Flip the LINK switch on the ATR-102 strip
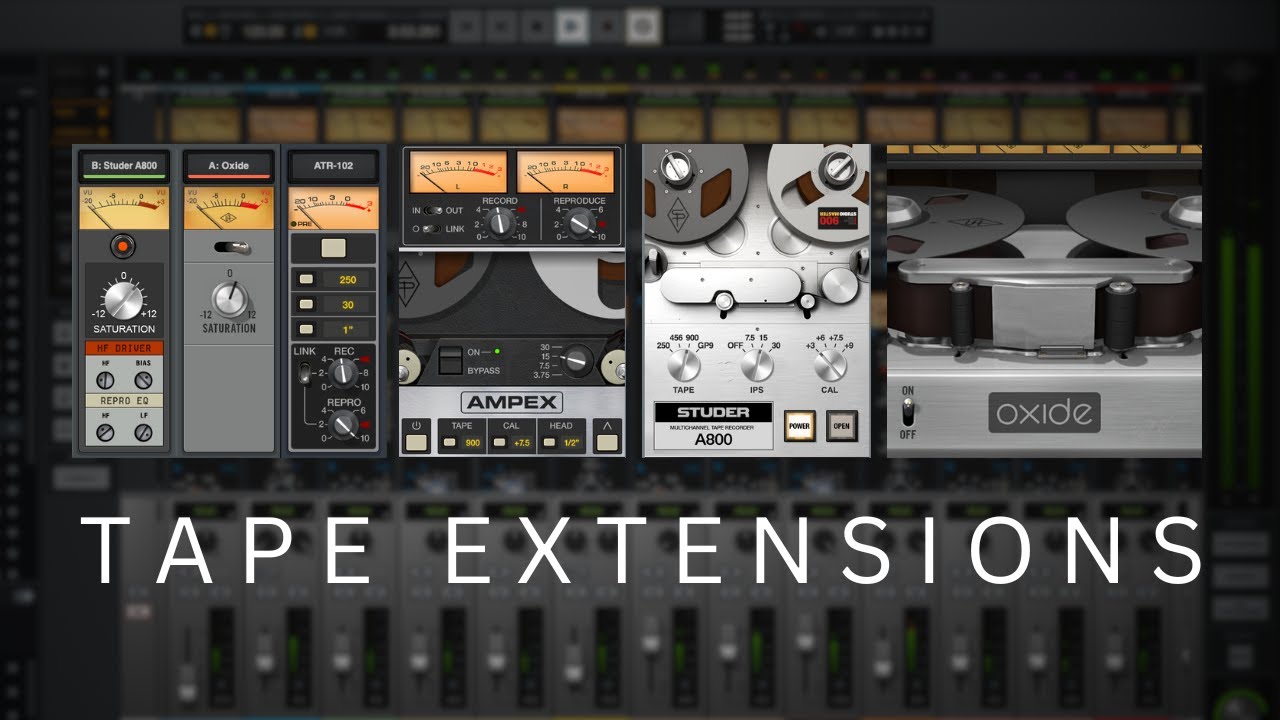 [x=306, y=373]
